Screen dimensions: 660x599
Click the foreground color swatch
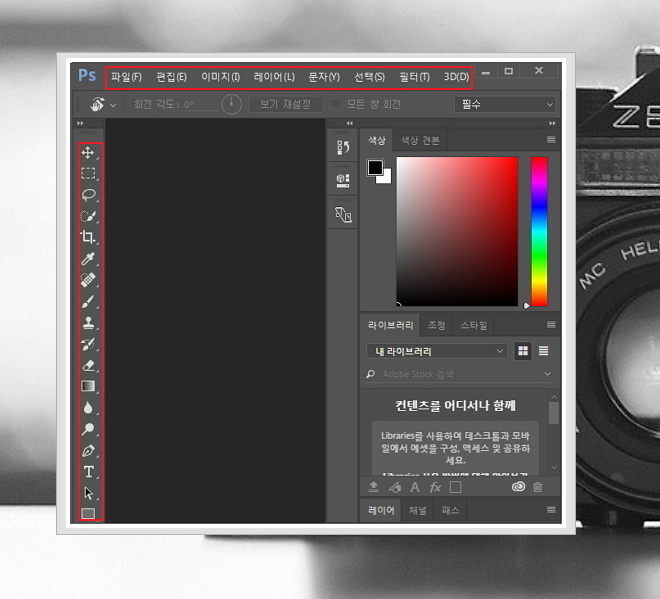click(375, 167)
